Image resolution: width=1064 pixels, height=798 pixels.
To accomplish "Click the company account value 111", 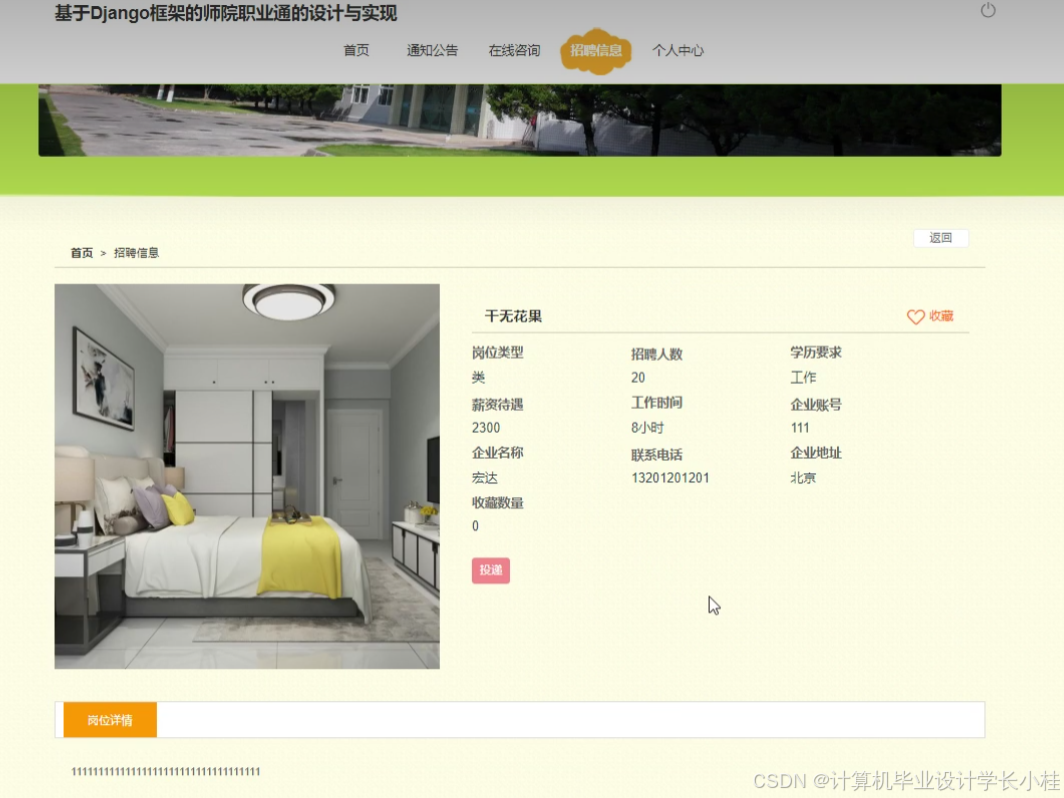I will coord(800,428).
